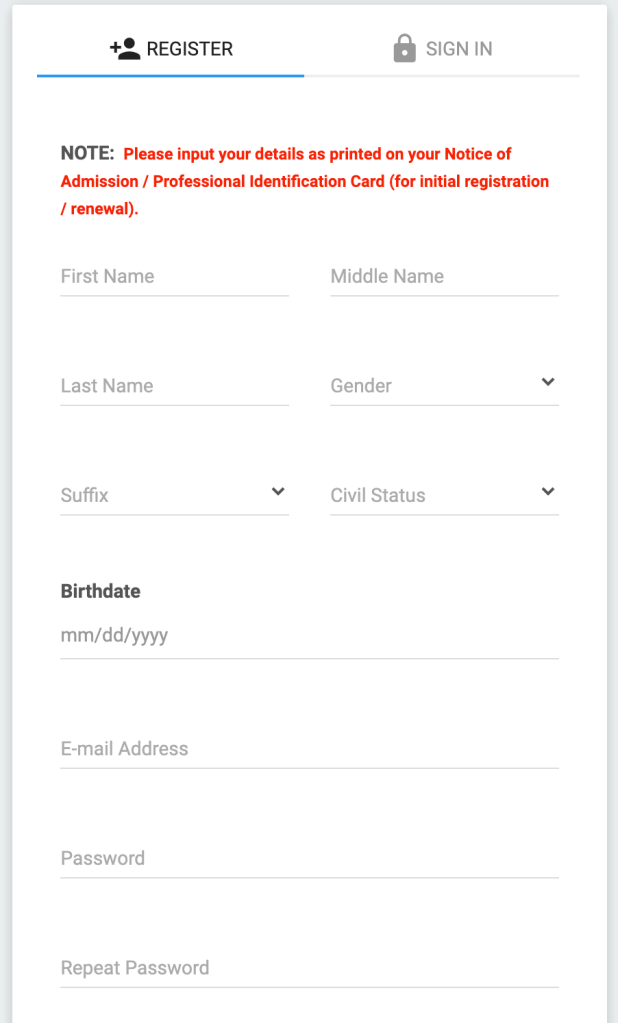Select the Repeat Password field
This screenshot has height=1023, width=618.
309,969
